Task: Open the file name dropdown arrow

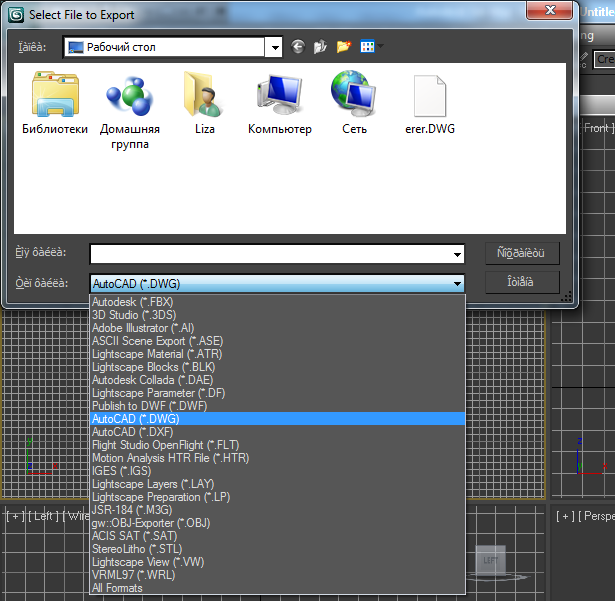Action: [457, 254]
